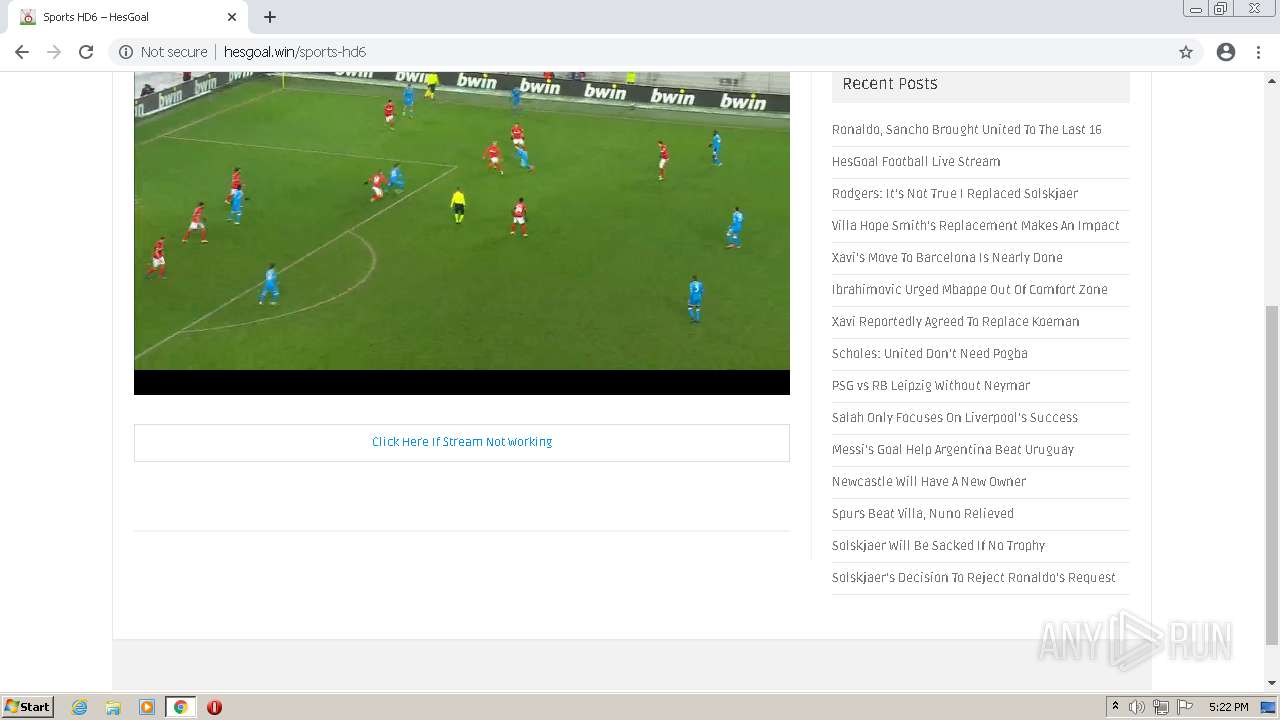Open Xavi's Move To Barcelona post
Viewport: 1280px width, 720px height.
(x=947, y=258)
